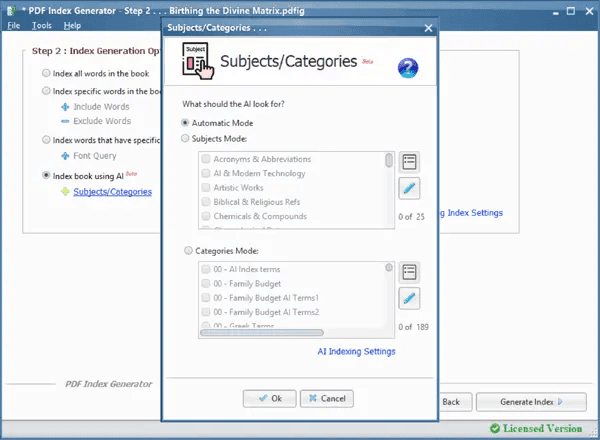Open the Categories Mode list button icon
The height and width of the screenshot is (440, 600).
409,272
